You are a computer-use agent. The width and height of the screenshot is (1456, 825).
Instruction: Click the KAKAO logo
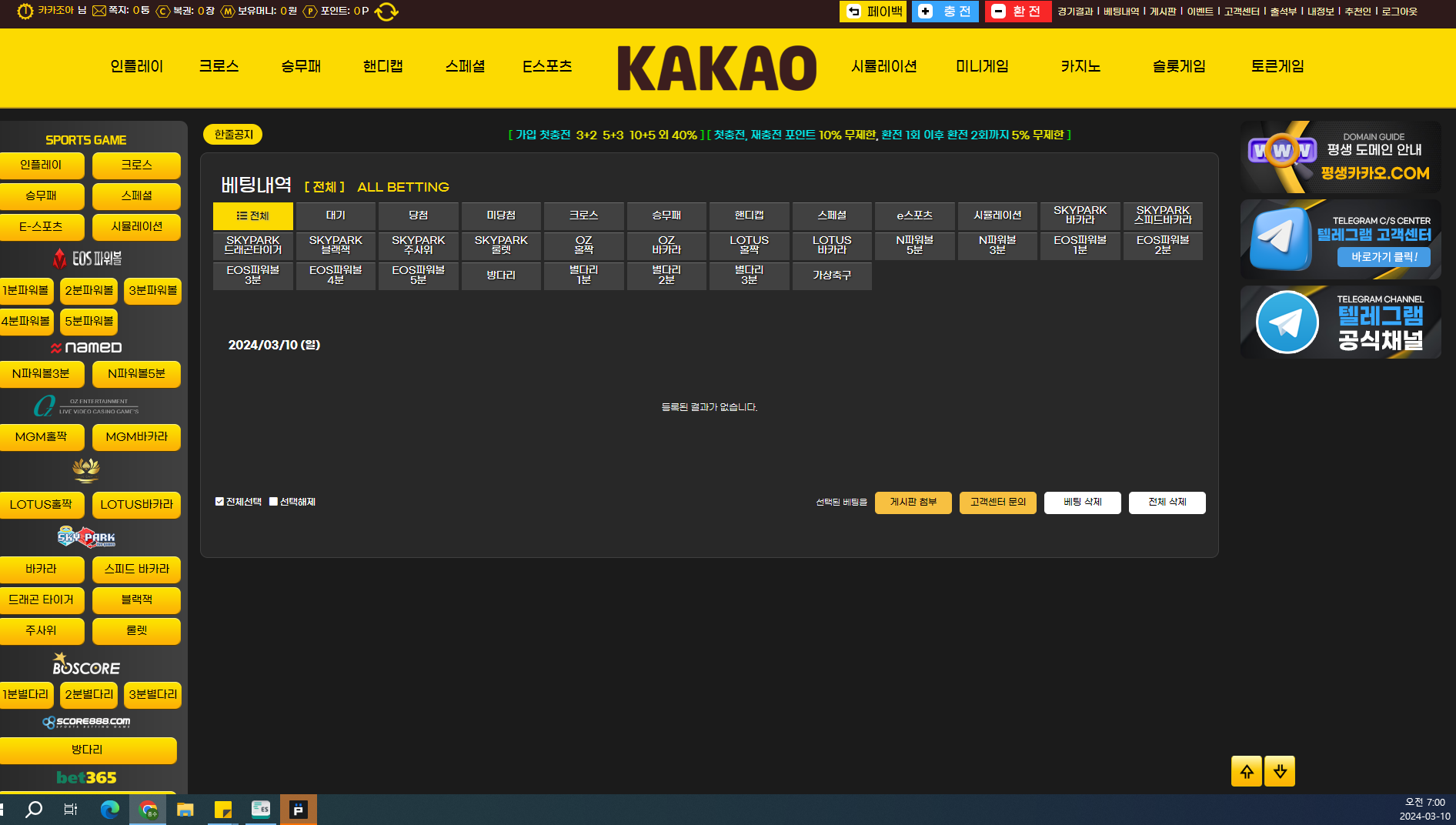pos(716,68)
